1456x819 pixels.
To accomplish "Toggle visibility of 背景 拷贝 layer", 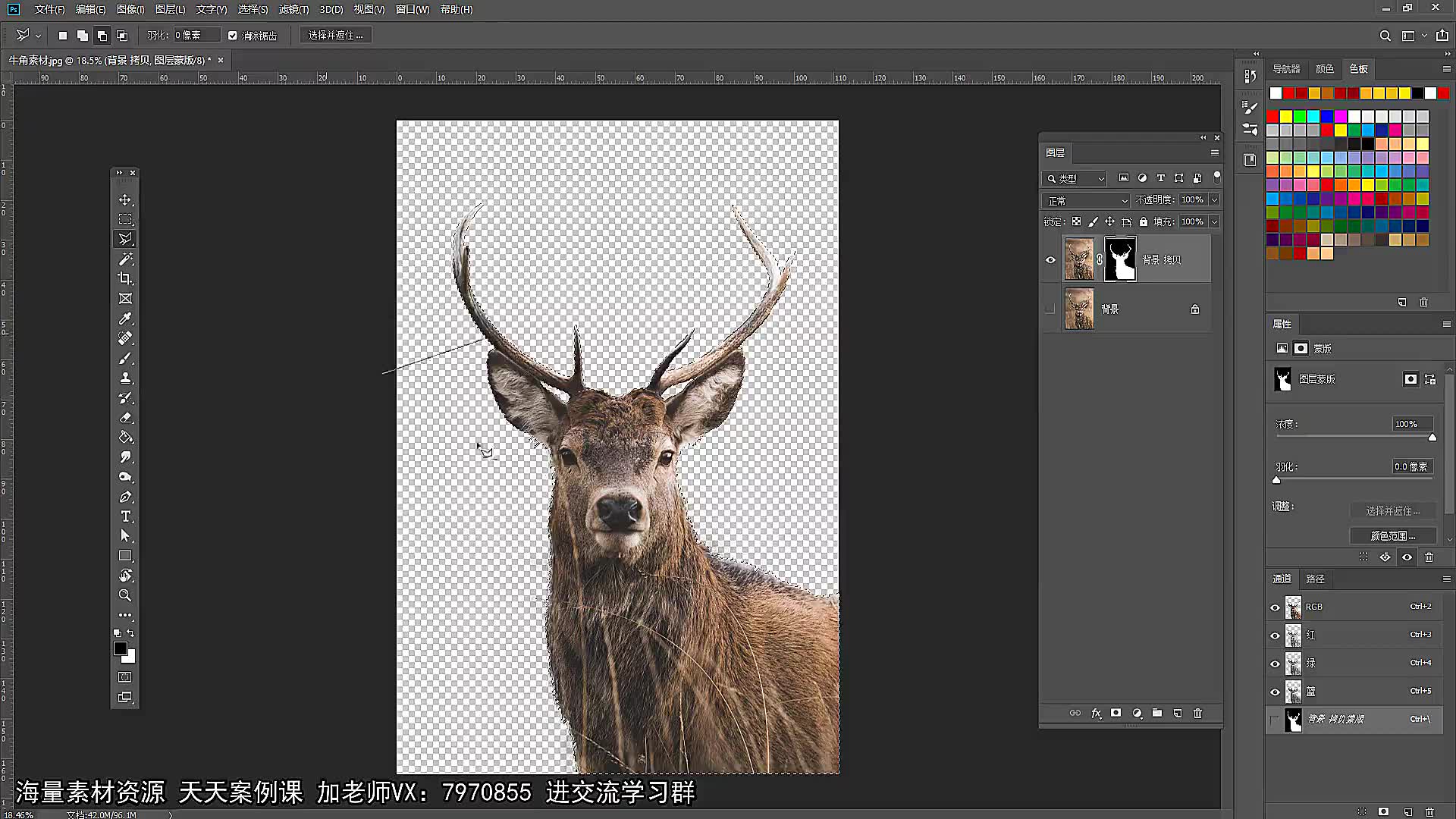I will tap(1050, 259).
